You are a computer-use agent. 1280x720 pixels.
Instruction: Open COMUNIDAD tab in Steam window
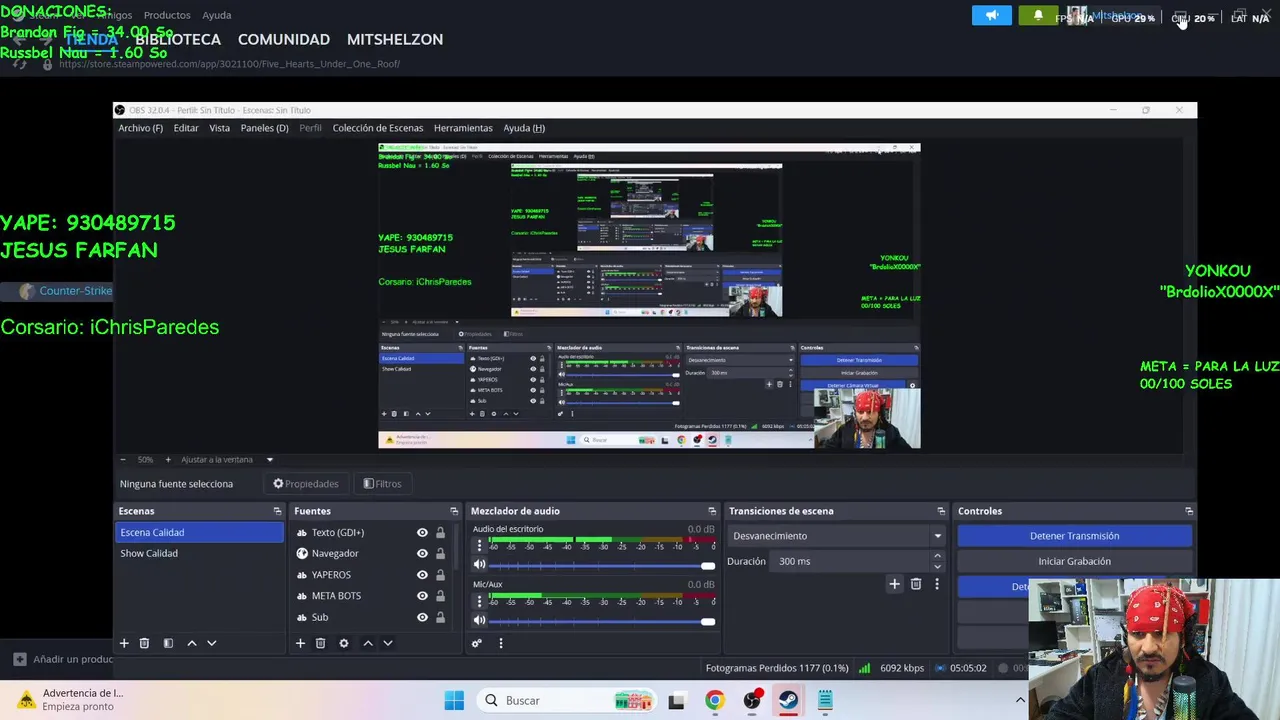click(x=284, y=39)
